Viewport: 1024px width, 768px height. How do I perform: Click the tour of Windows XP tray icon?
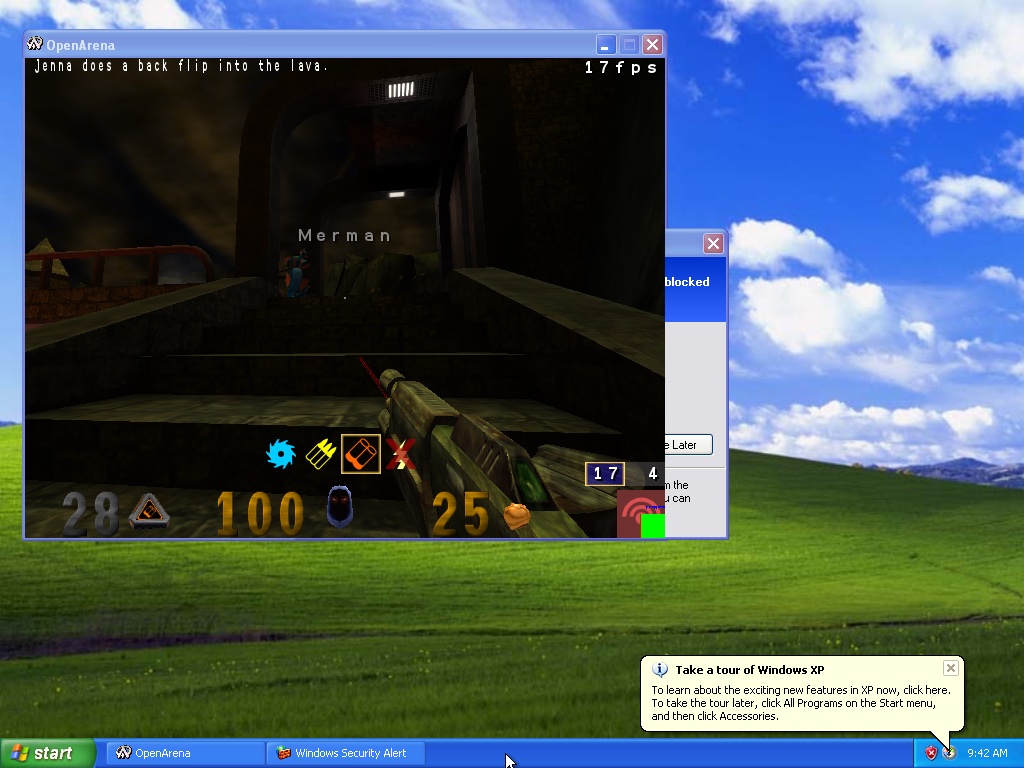pyautogui.click(x=949, y=753)
